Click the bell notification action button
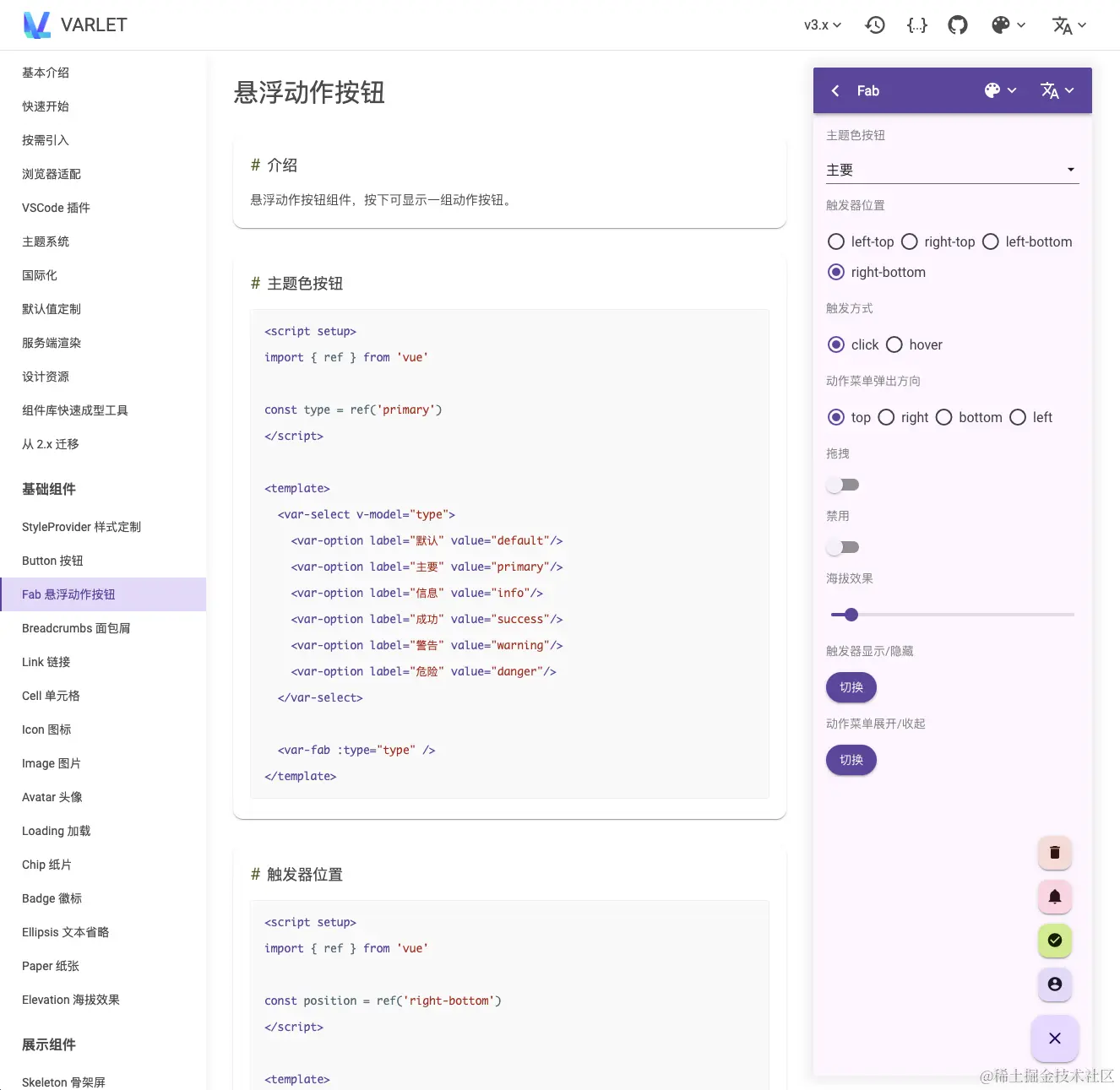This screenshot has width=1120, height=1090. (x=1055, y=897)
